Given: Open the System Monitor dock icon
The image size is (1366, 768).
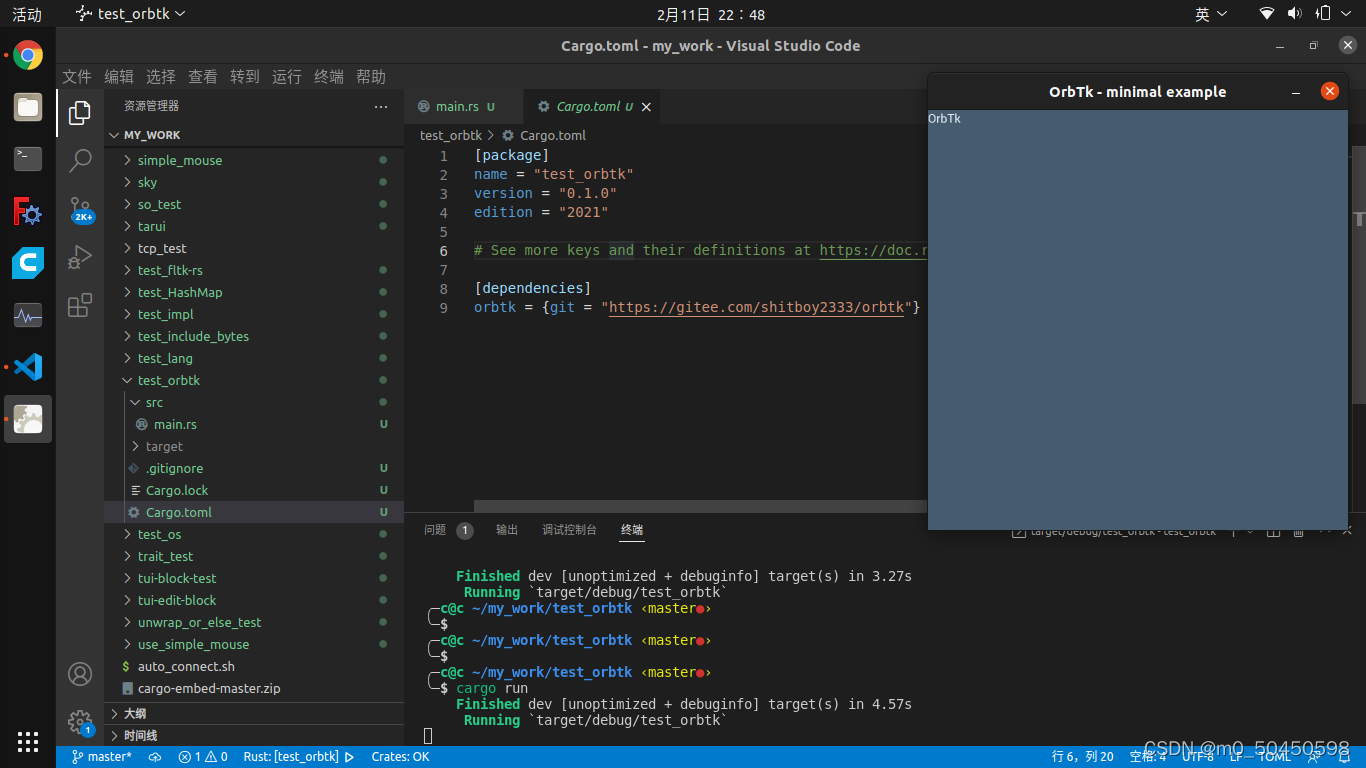Looking at the screenshot, I should (x=28, y=315).
